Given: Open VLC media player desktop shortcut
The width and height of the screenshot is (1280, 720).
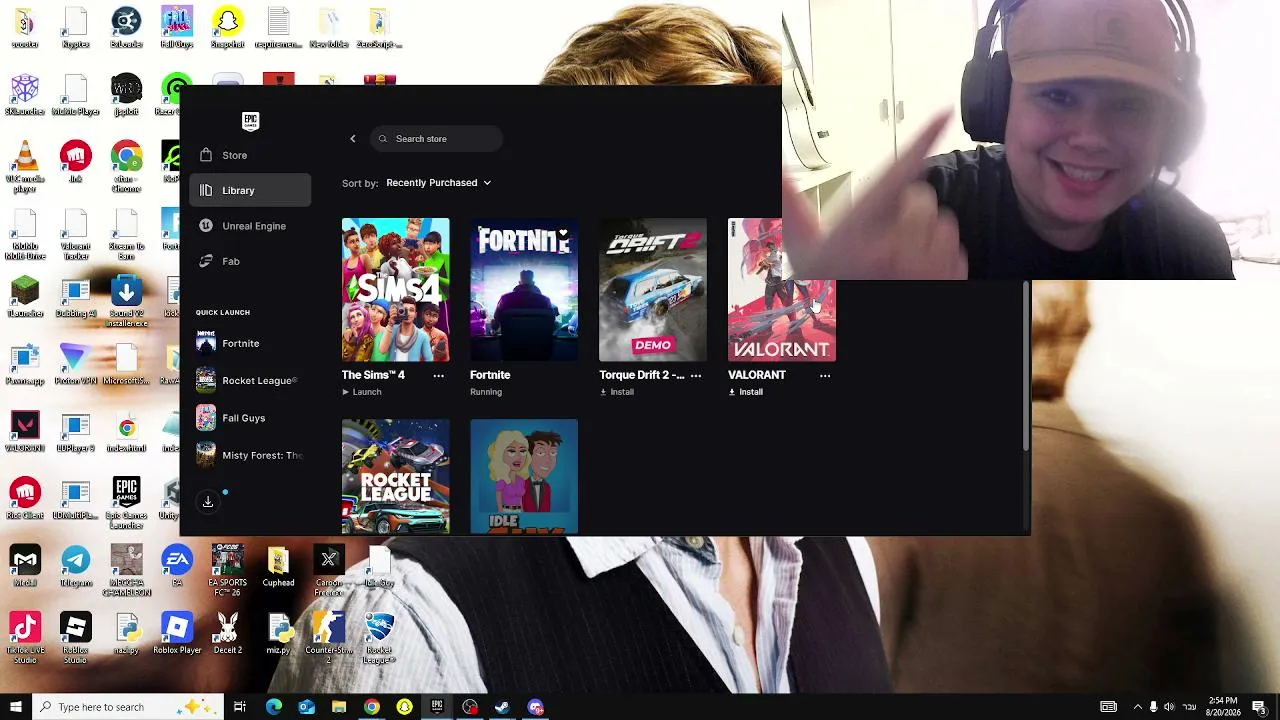Looking at the screenshot, I should (25, 167).
